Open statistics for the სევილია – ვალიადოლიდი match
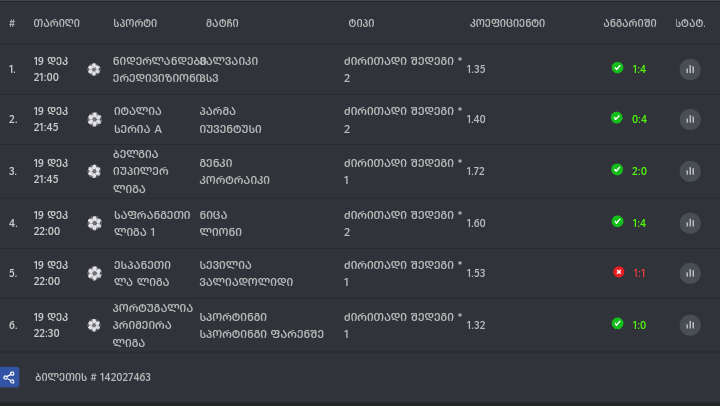Screen dimensions: 720x406 click(690, 273)
